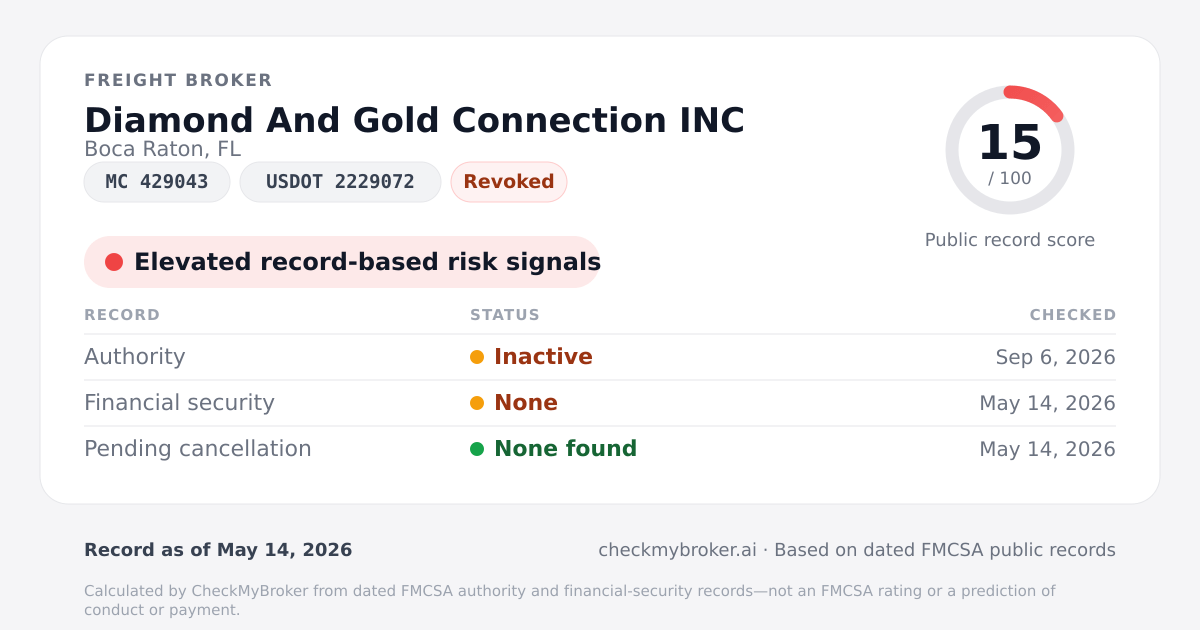
Task: Click the circular score gauge showing 15
Action: click(1010, 150)
